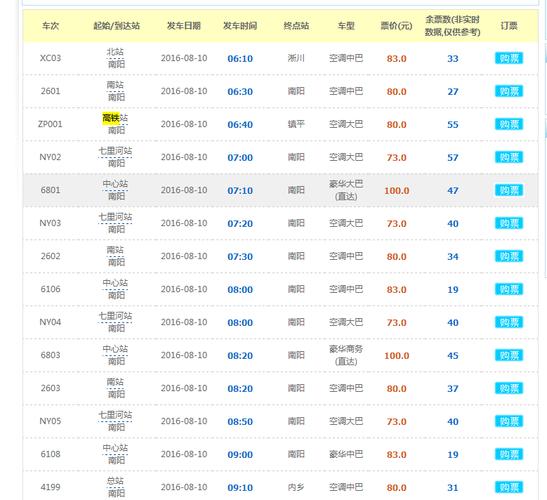Click 豪华中巴 vehicle type in 6108 row

click(346, 454)
